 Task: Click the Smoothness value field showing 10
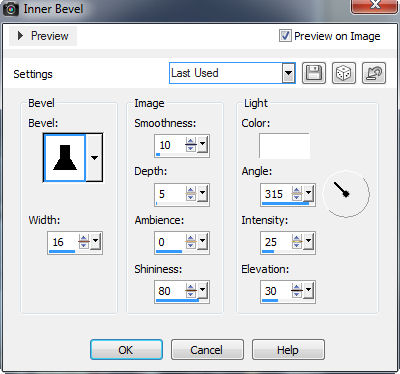click(x=170, y=145)
